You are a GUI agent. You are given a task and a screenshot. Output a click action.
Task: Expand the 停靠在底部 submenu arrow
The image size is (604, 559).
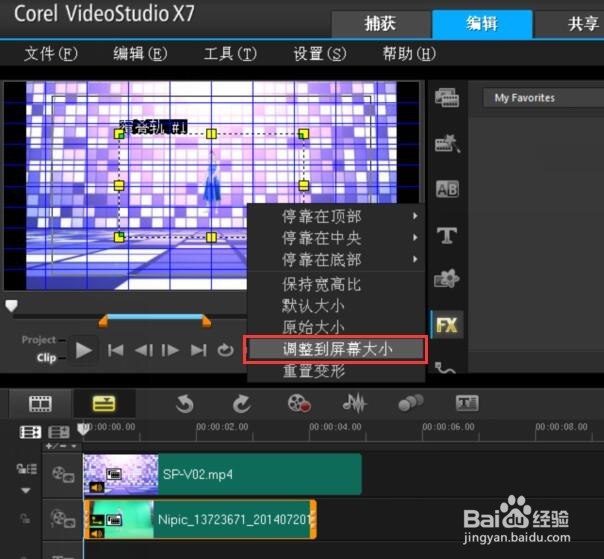[415, 259]
